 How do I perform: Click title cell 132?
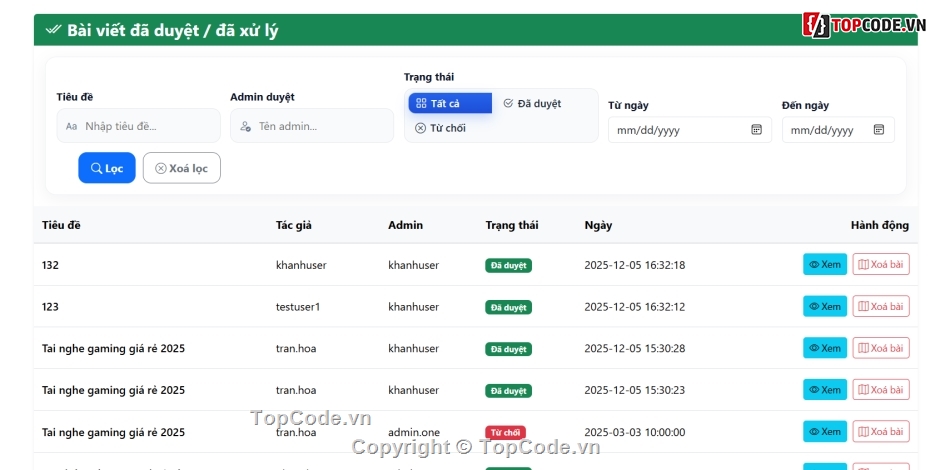(50, 265)
